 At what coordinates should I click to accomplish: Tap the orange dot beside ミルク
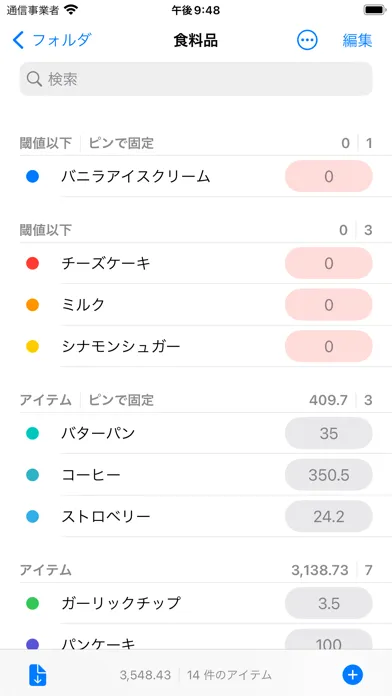(x=32, y=305)
